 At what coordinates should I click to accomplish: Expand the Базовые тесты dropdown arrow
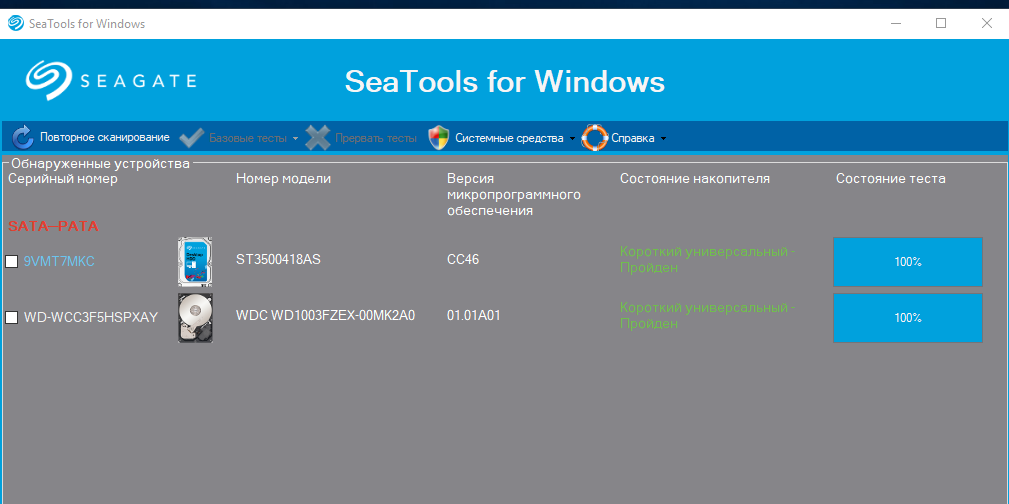click(x=296, y=139)
